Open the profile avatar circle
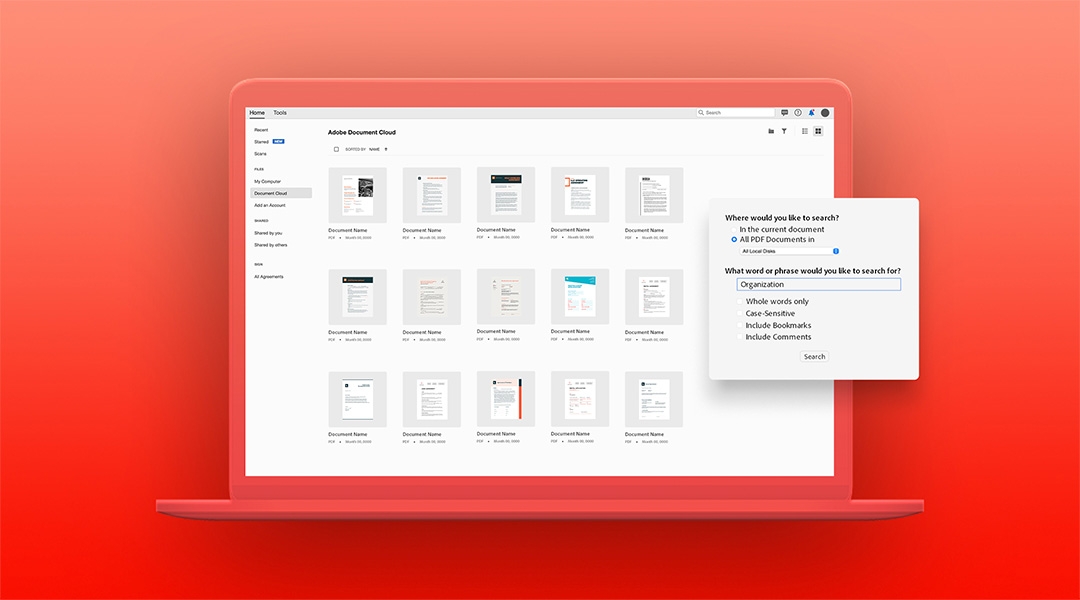Screen dimensions: 1080x600 [x=824, y=112]
